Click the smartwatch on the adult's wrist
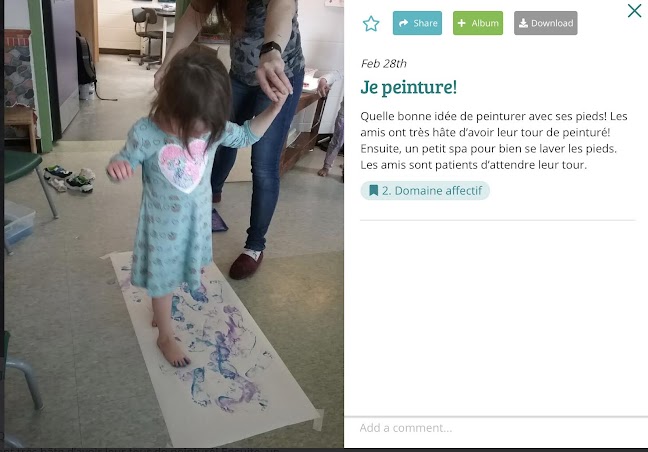Viewport: 648px width, 452px height. [270, 48]
